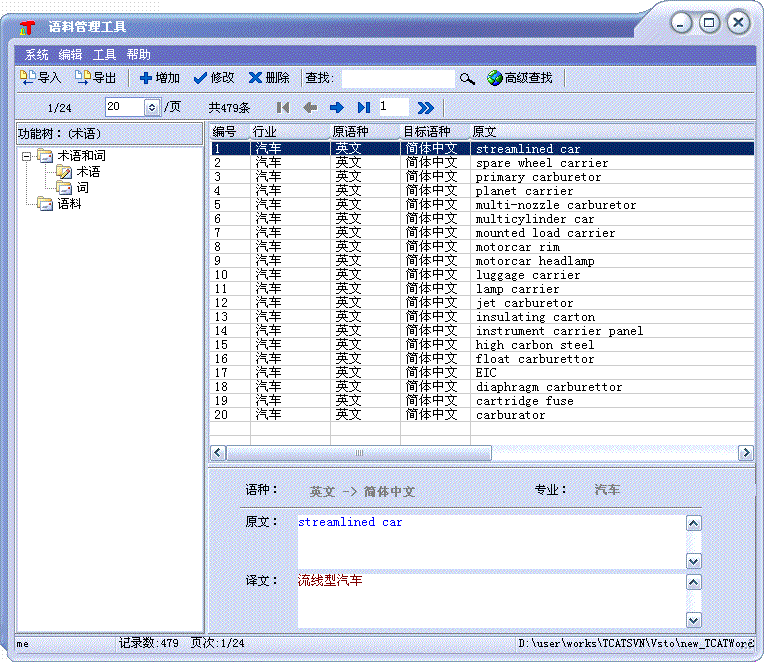Go to last page arrow
The image size is (764, 662).
364,108
